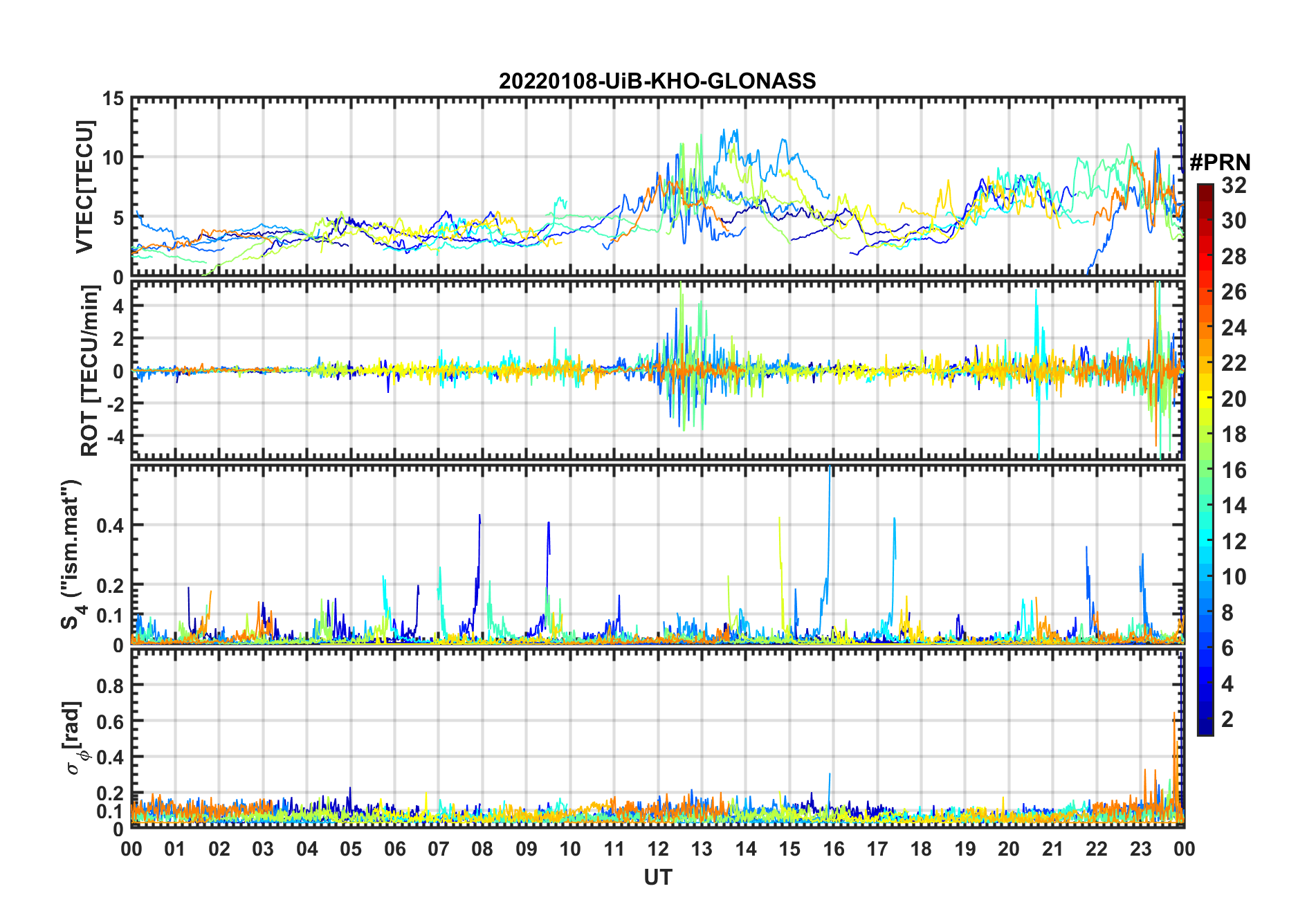Screen dimensions: 1316x920
Task: Select colorbar tick label 8
Action: pyautogui.click(x=1227, y=613)
